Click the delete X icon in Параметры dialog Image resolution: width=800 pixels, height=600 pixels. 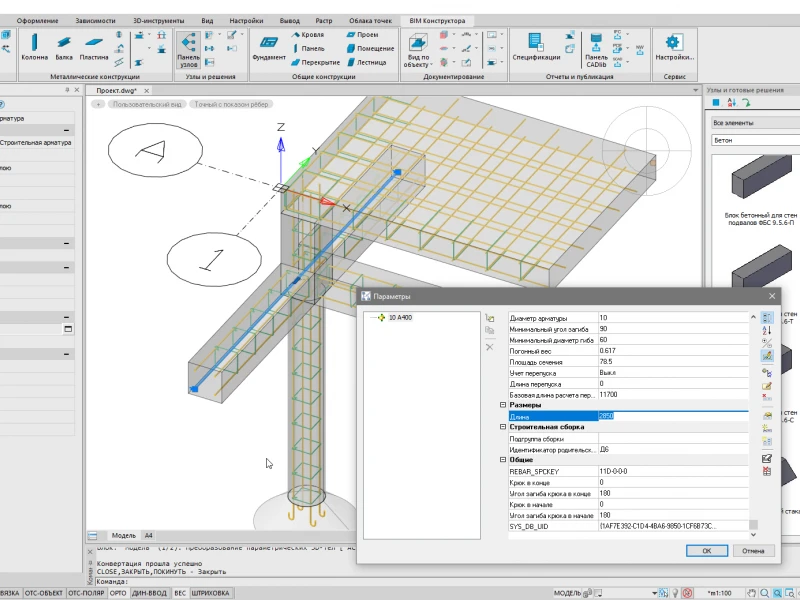pos(490,347)
